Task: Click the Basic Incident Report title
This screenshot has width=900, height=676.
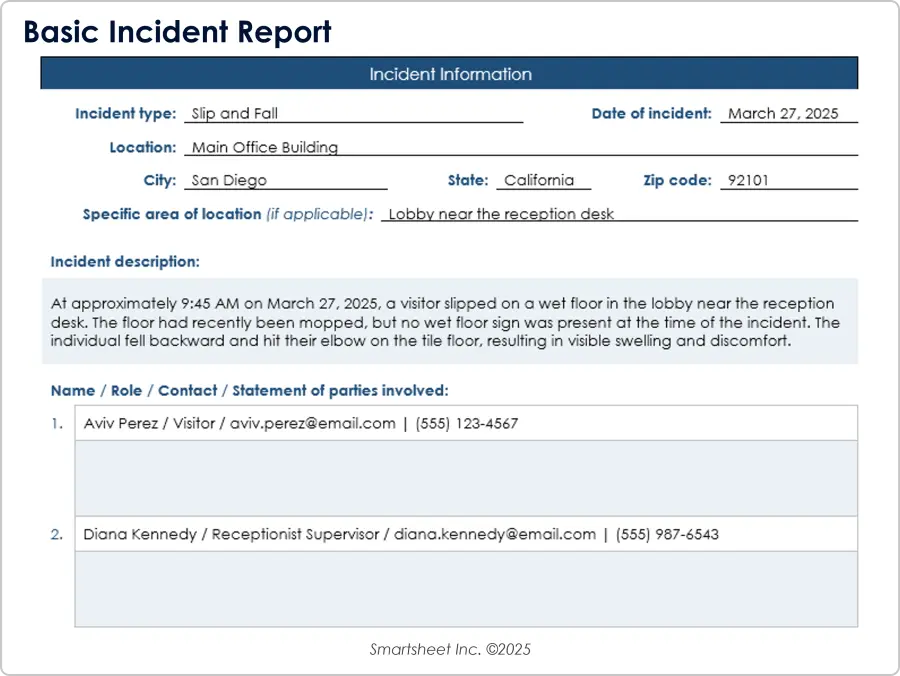Action: pyautogui.click(x=177, y=33)
